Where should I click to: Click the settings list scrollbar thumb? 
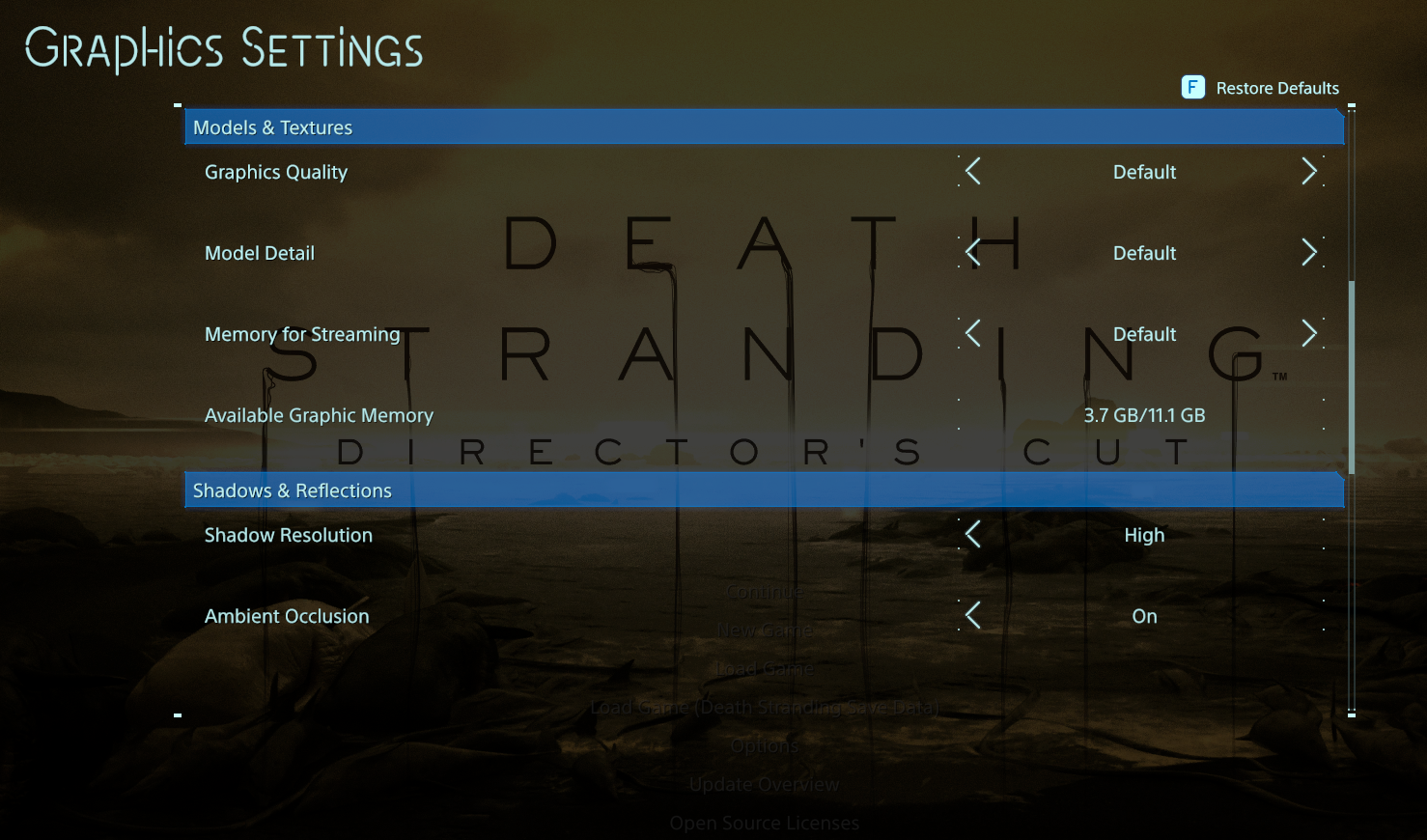point(1352,377)
